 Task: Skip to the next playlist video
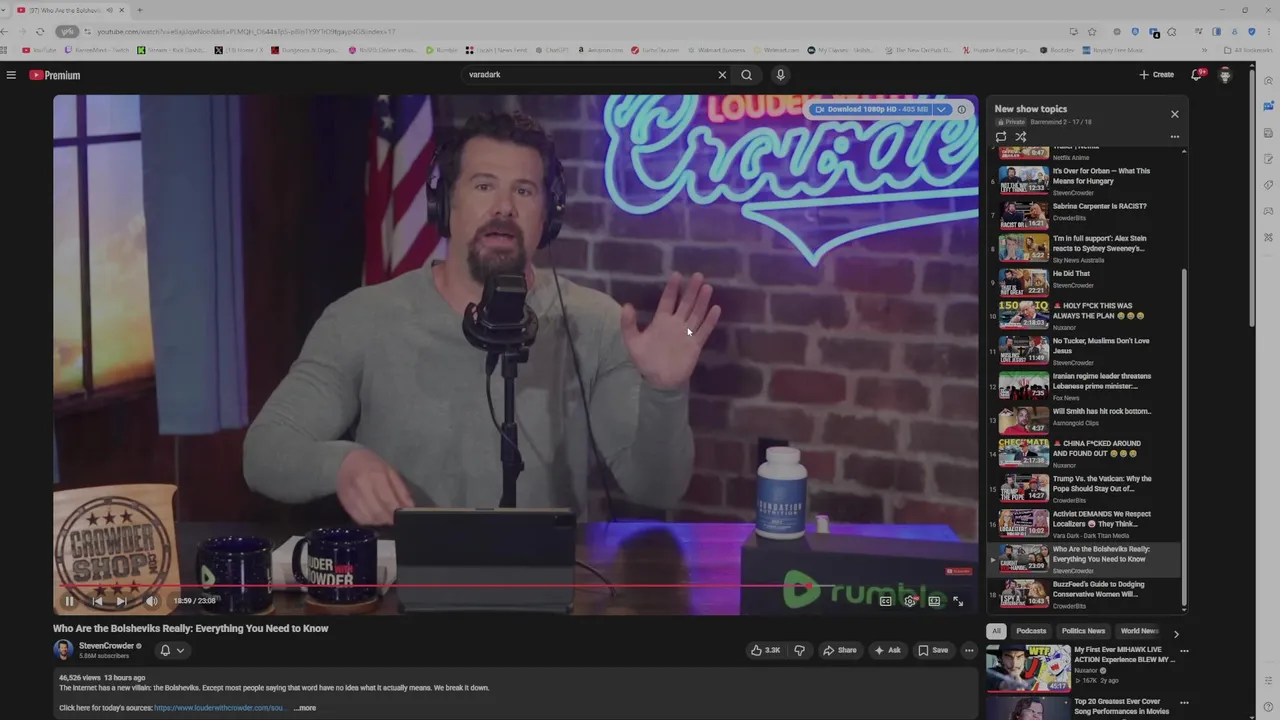coord(121,601)
